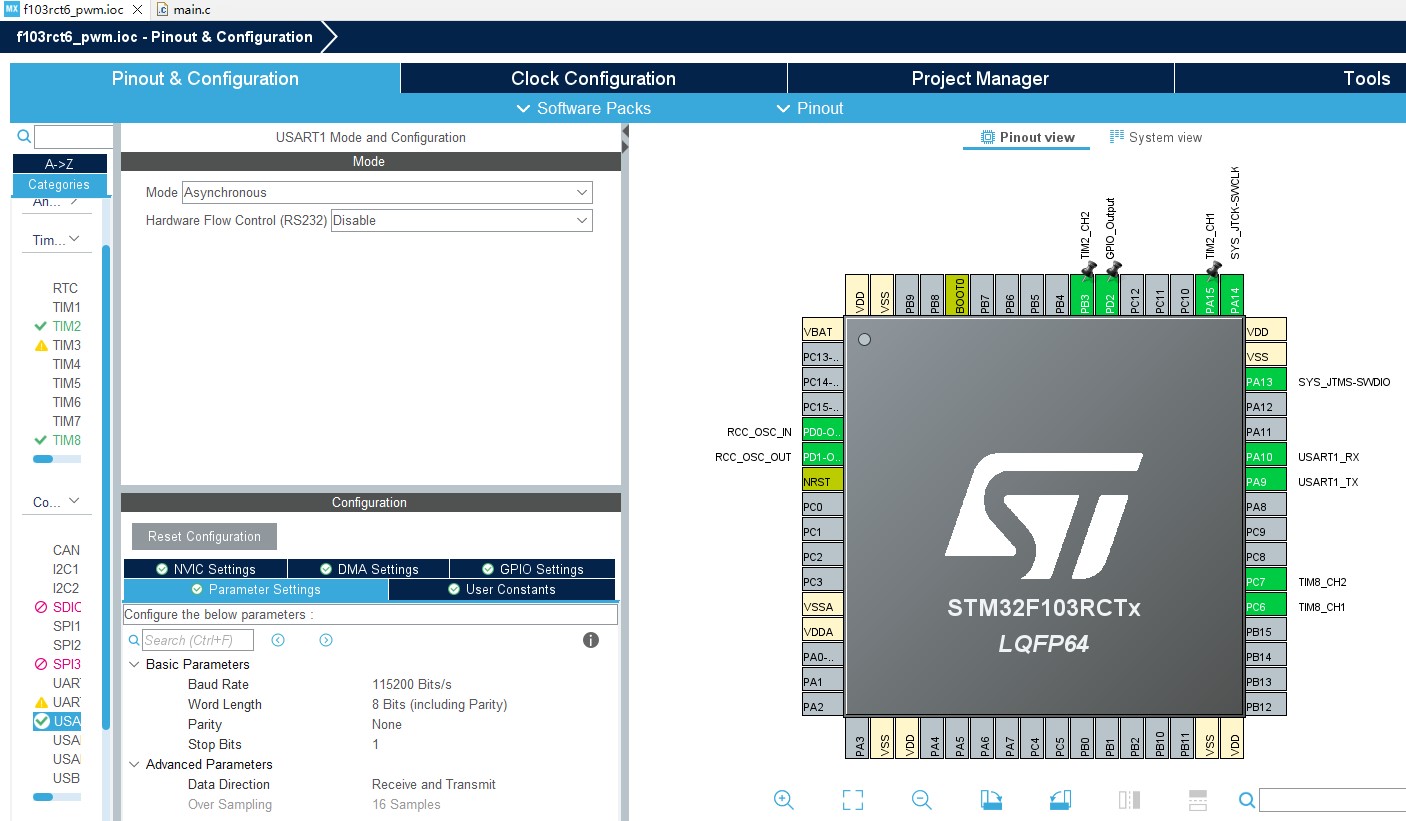1406x821 pixels.
Task: Click the Reset Configuration button
Action: tap(204, 536)
